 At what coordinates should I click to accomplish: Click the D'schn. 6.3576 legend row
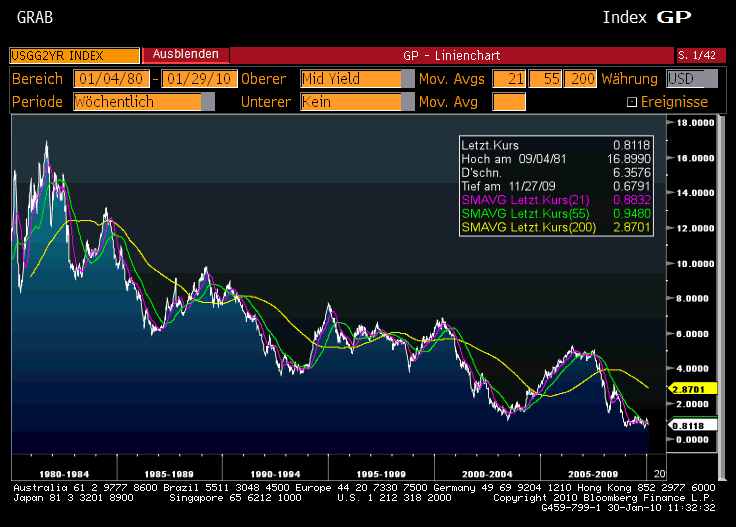point(556,172)
